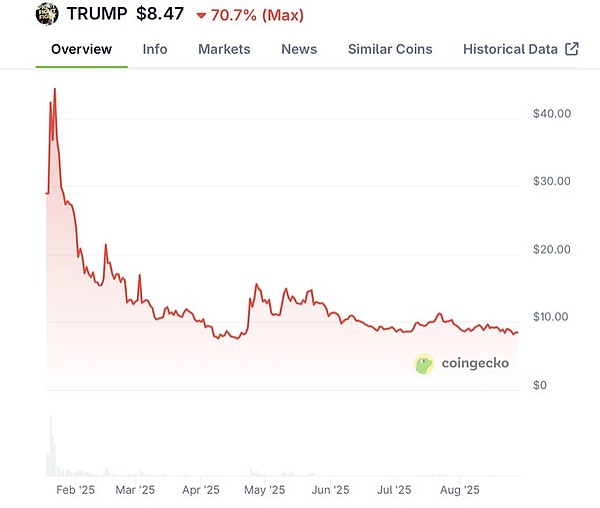Click the 70.7% (Max) change label
The height and width of the screenshot is (508, 600).
(257, 16)
